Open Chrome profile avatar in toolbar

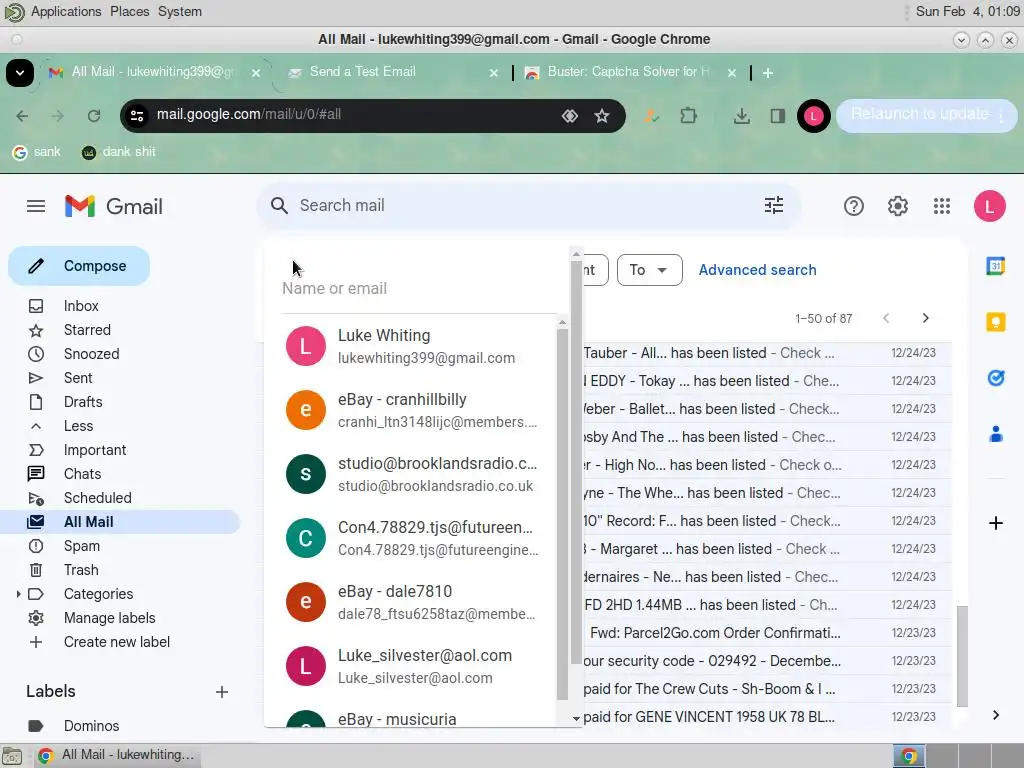click(x=813, y=116)
